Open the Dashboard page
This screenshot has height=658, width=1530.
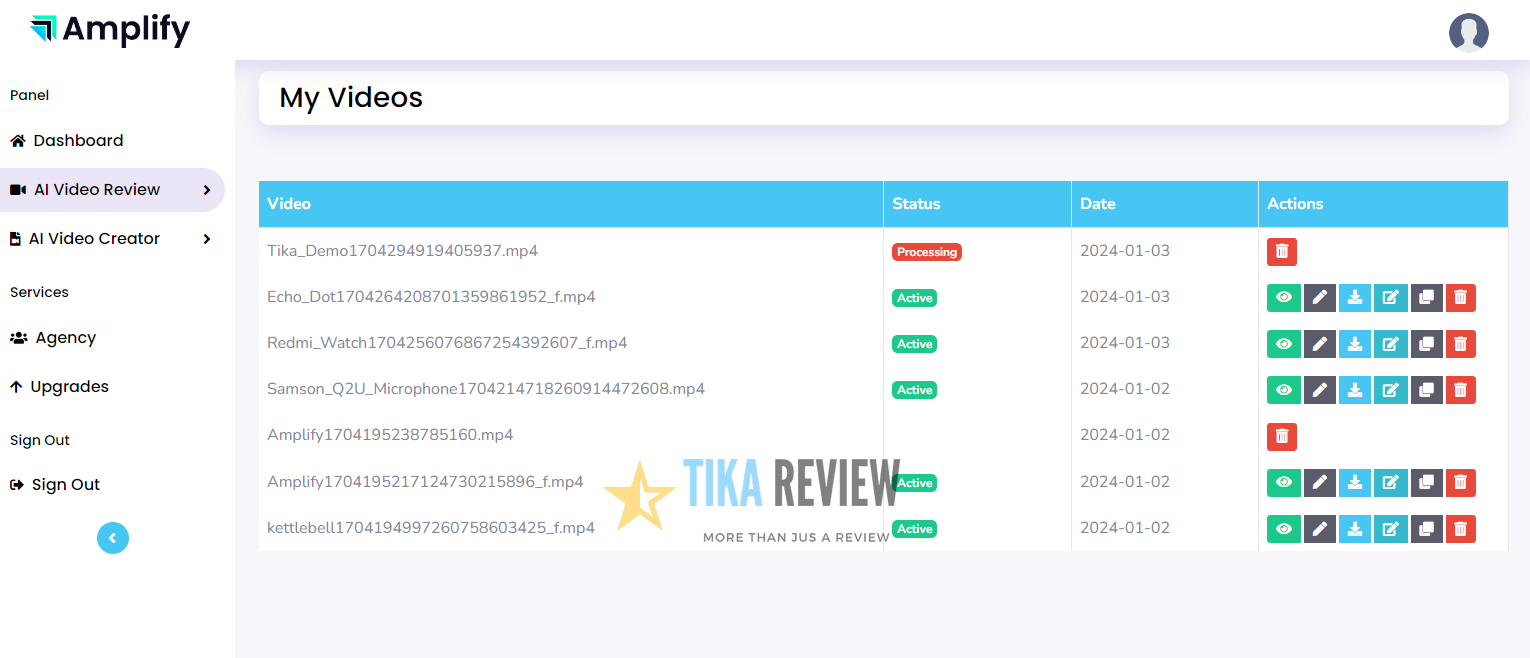[77, 140]
